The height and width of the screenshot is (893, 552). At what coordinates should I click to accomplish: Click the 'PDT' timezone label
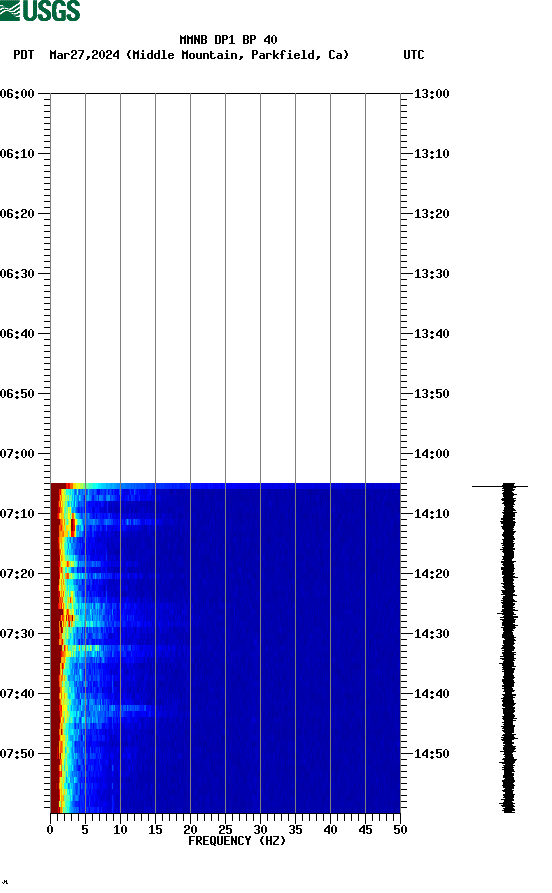[x=24, y=55]
